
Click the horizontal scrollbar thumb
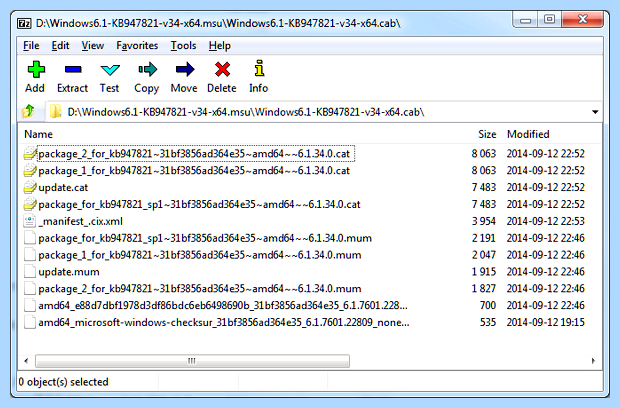click(192, 361)
